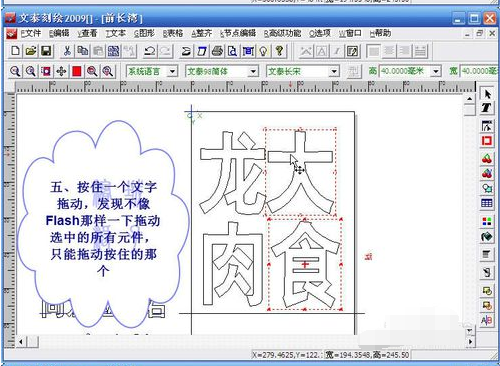The width and height of the screenshot is (500, 366).
Task: Open the A整齐 menu
Action: [201, 33]
